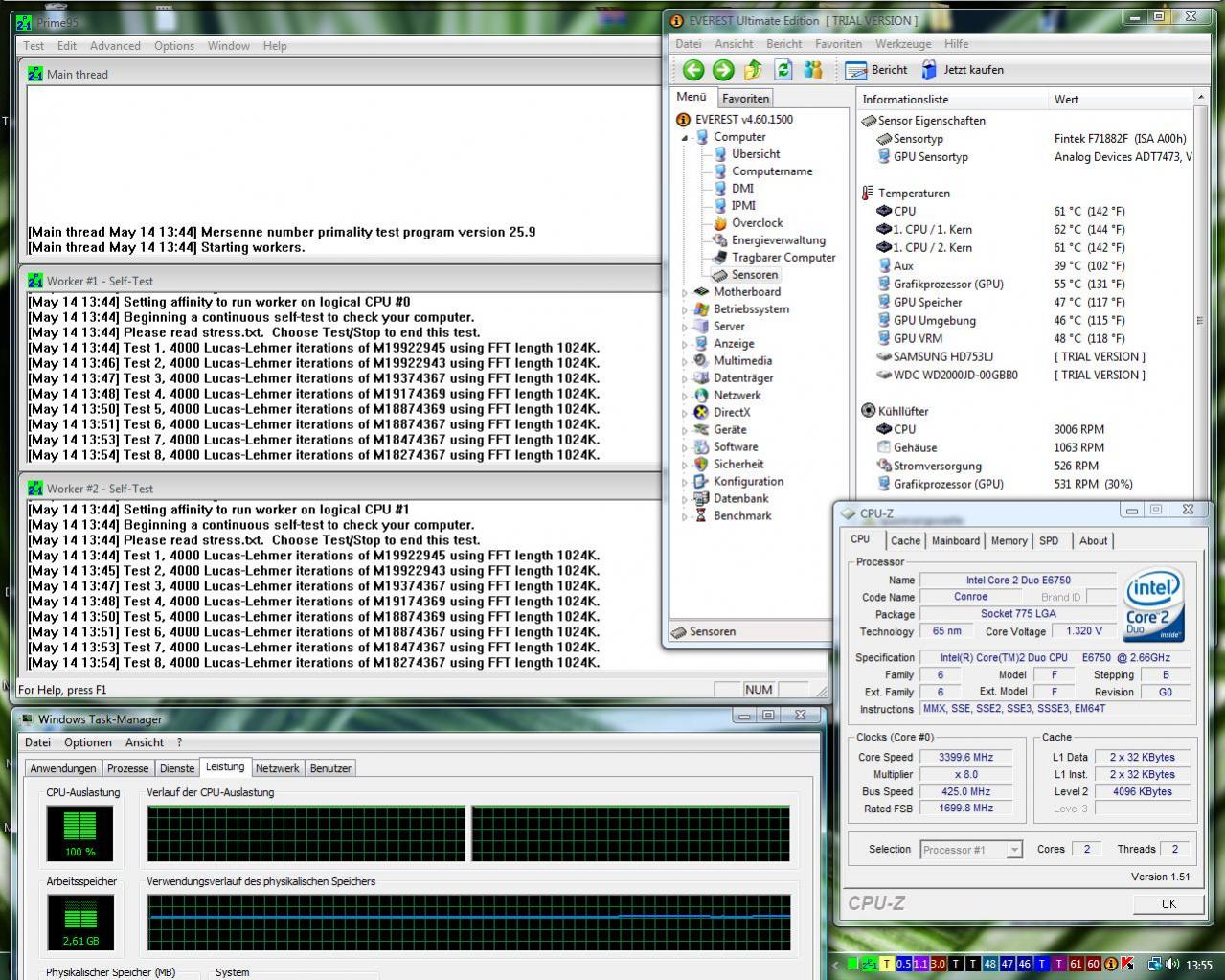Open the Options menu in Prime95
1225x980 pixels.
(173, 46)
